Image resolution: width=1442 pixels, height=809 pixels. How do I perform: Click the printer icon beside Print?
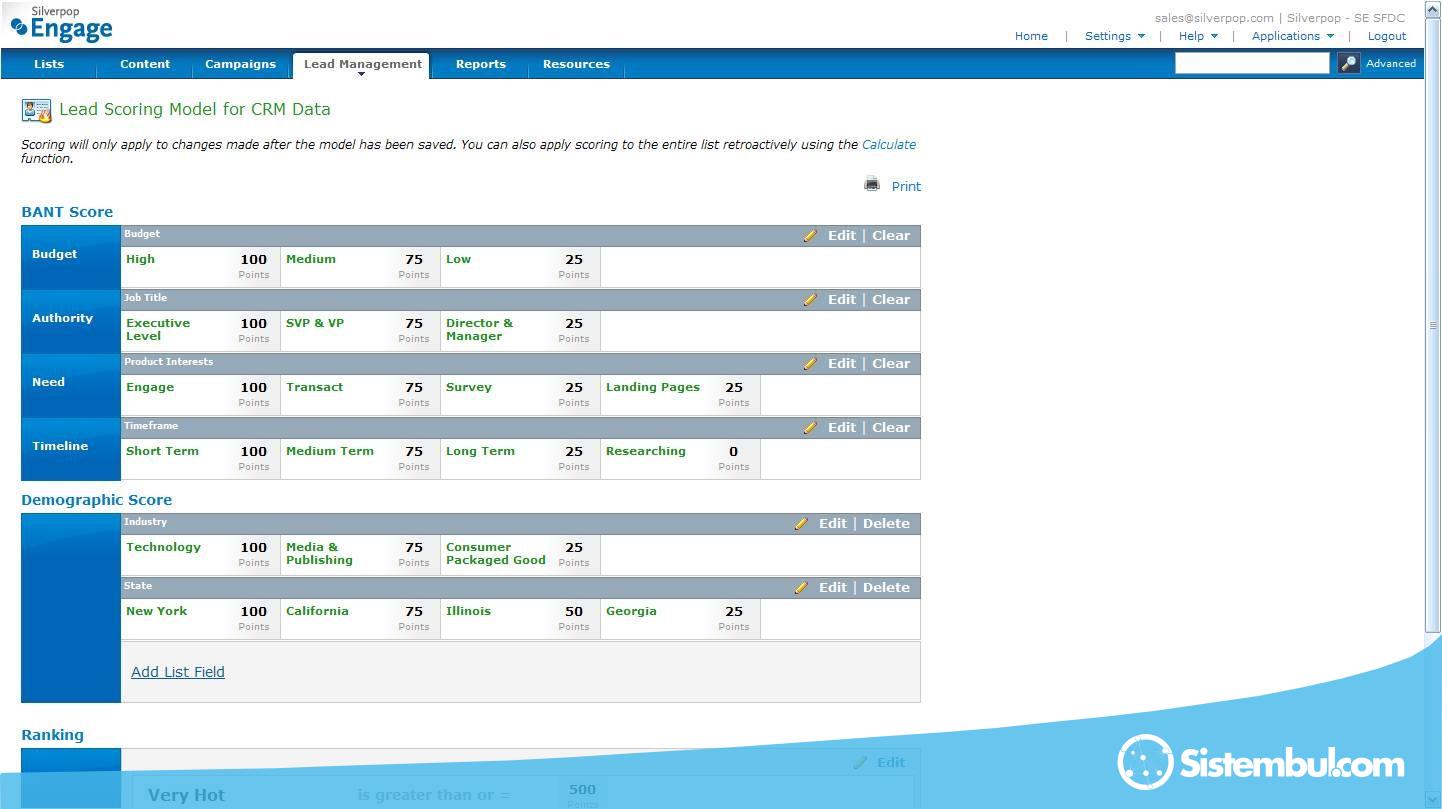(872, 184)
